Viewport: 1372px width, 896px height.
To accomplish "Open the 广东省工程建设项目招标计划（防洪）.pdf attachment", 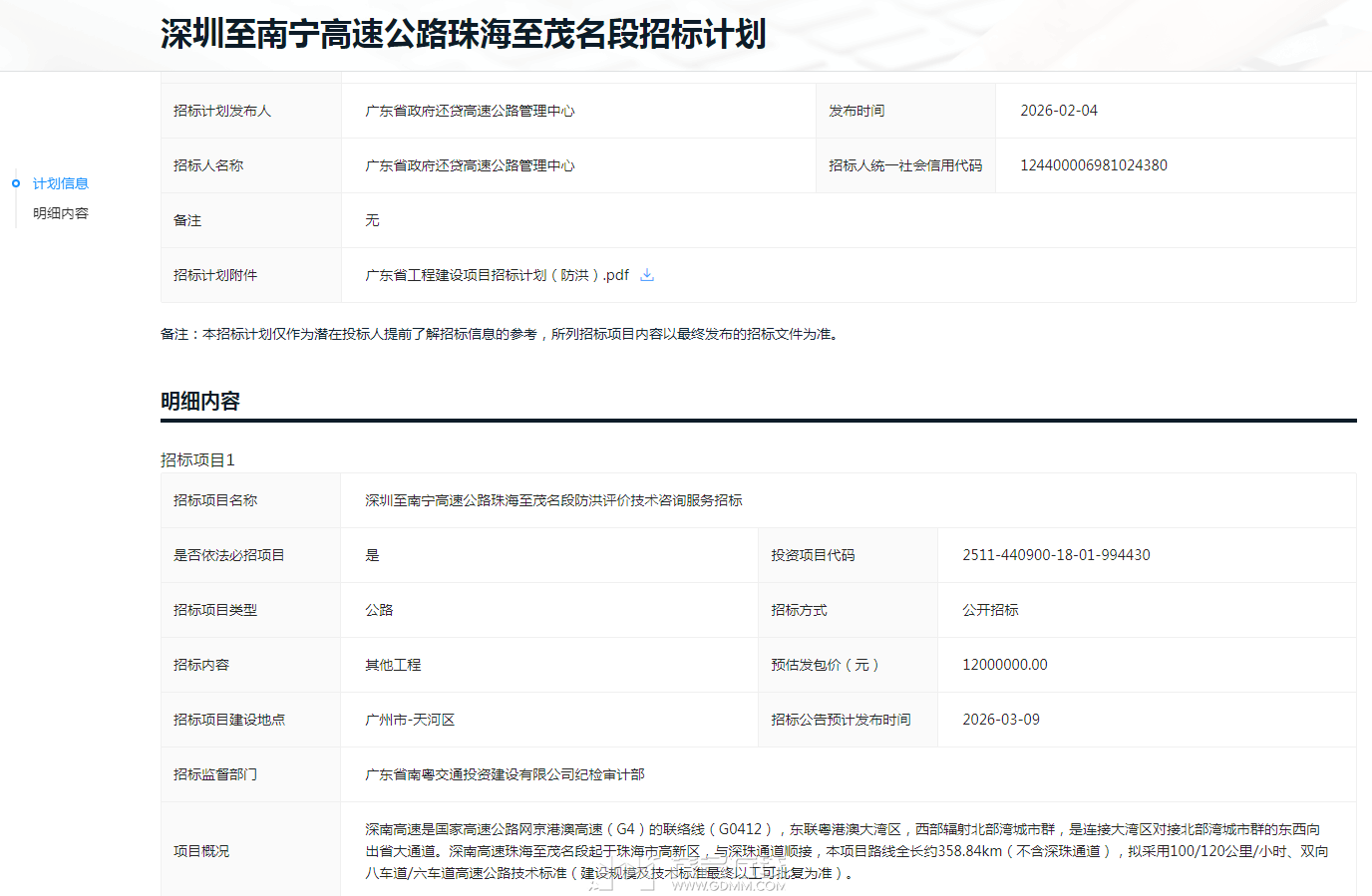I will click(x=497, y=275).
